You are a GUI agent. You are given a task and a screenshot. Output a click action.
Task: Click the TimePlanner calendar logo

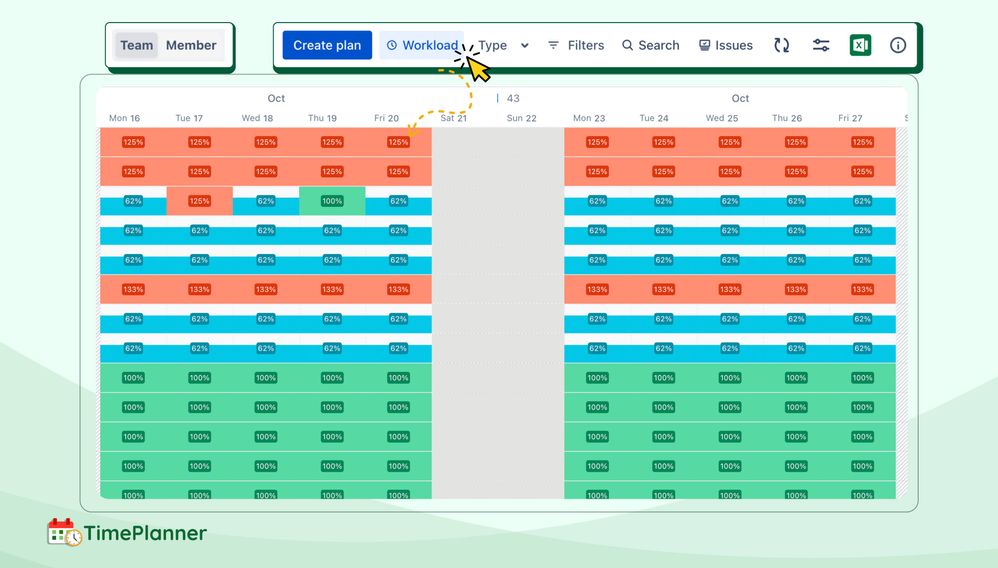tap(65, 533)
